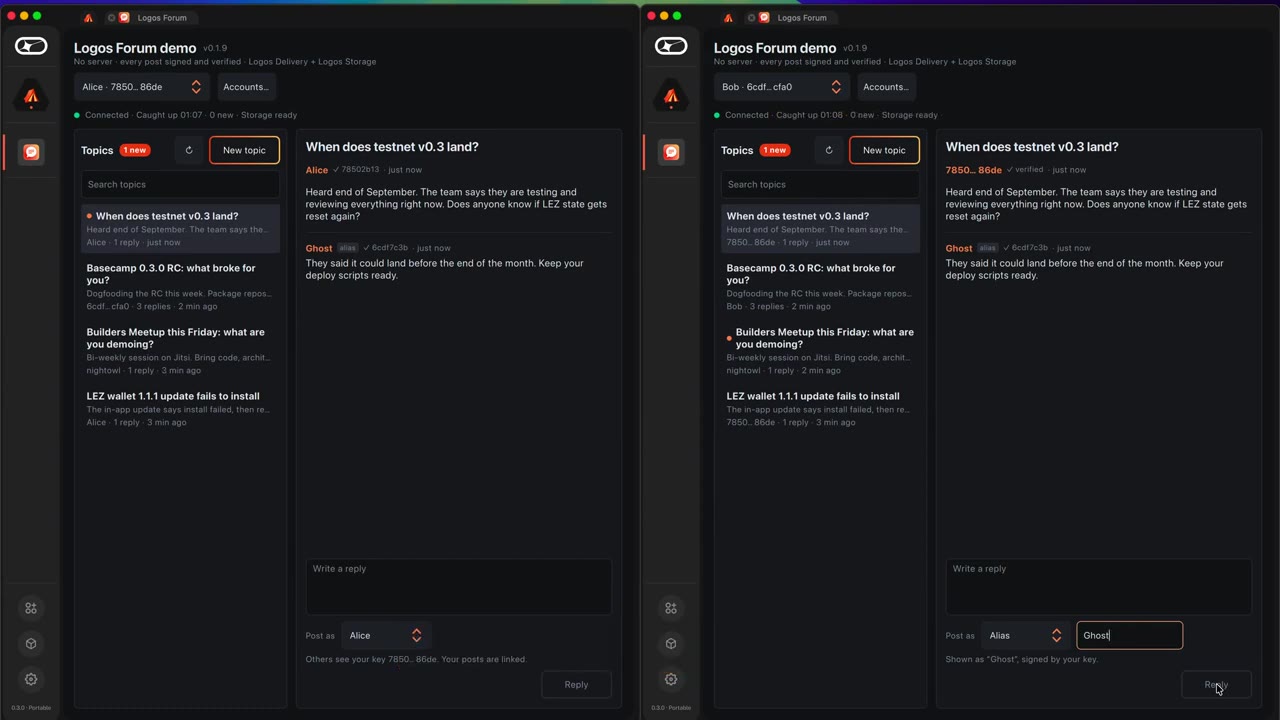1280x720 pixels.
Task: Open Builders Meetup topic in right list
Action: (x=820, y=351)
